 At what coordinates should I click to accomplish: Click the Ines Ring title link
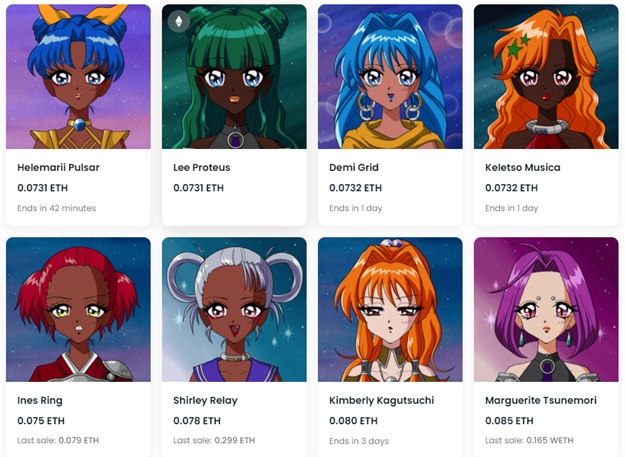40,400
